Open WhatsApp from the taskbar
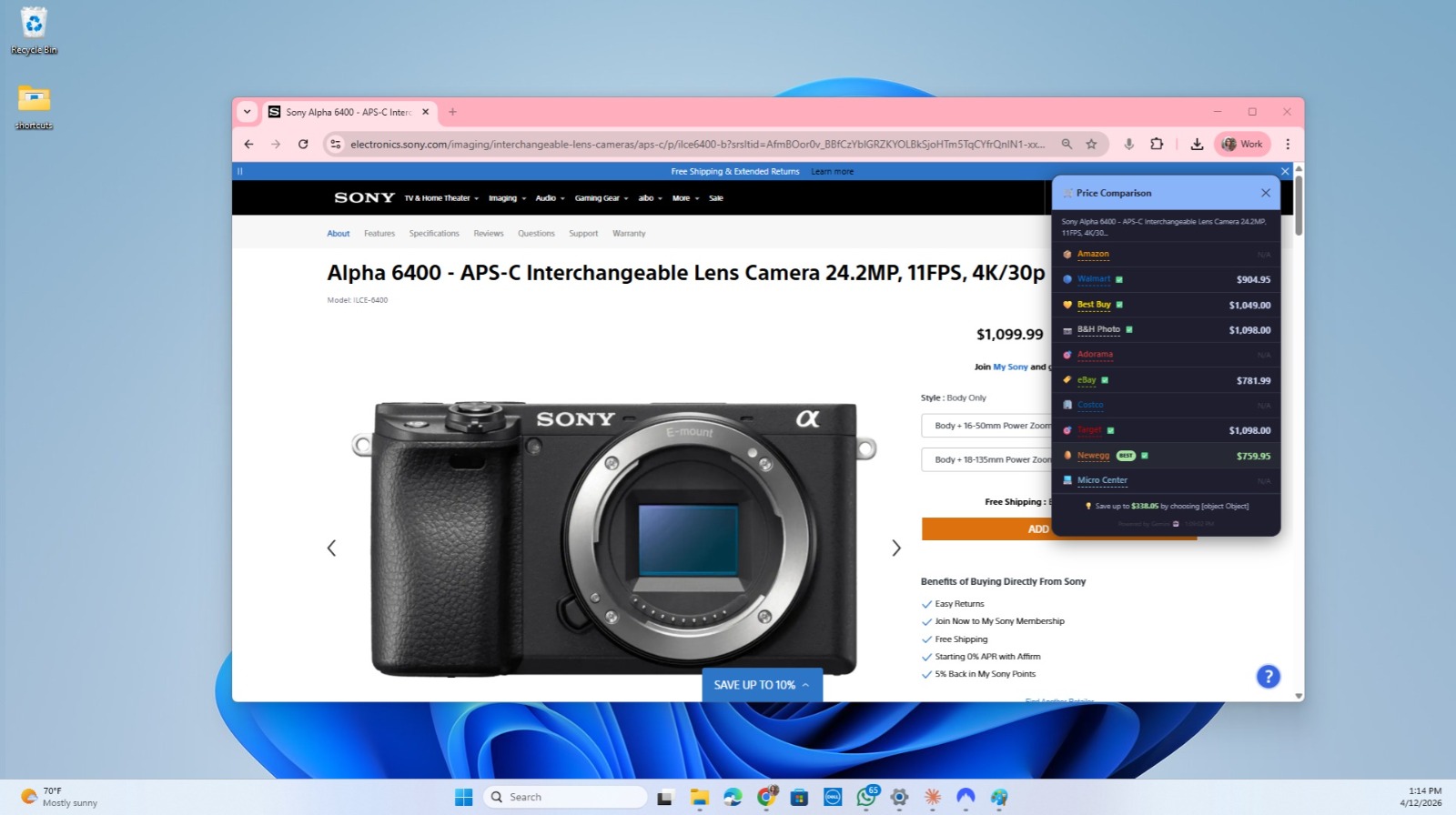The width and height of the screenshot is (1456, 815). point(866,798)
